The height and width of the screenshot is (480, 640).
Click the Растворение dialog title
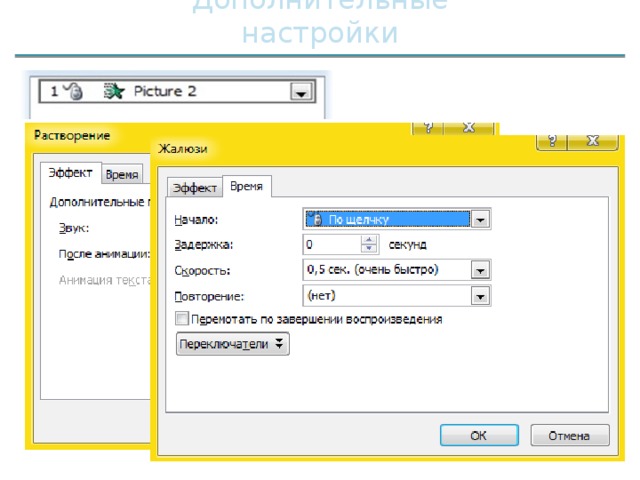coord(72,135)
